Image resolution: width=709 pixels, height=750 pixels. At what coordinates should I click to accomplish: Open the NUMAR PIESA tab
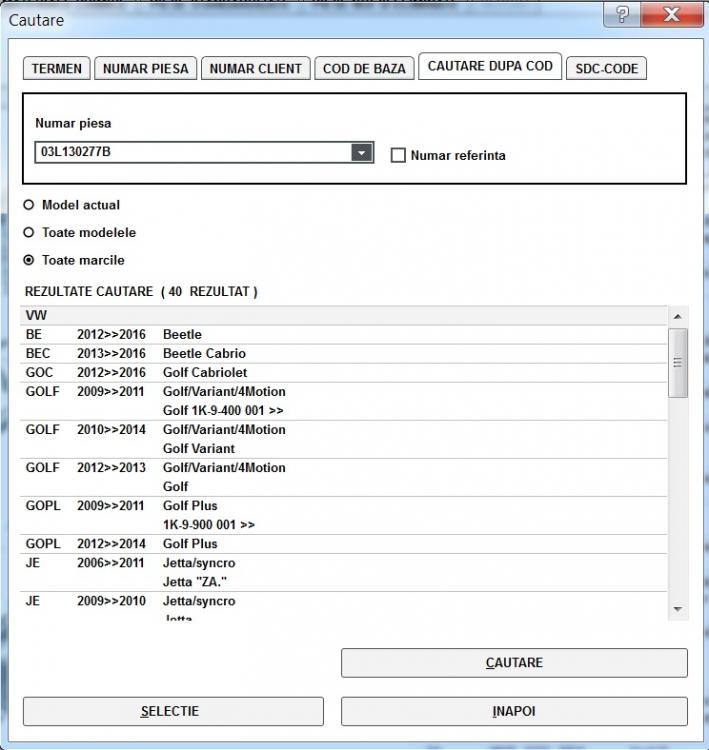pyautogui.click(x=145, y=69)
